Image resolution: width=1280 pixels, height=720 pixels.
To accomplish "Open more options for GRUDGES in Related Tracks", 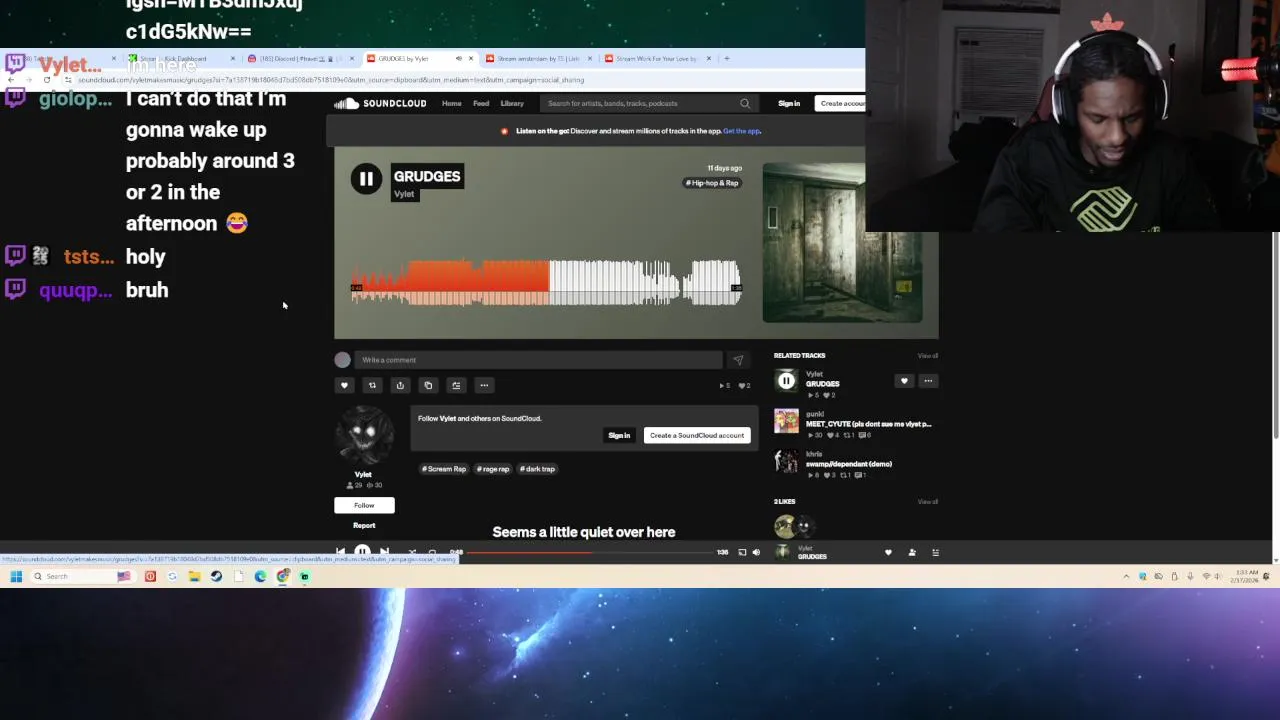I will [928, 381].
